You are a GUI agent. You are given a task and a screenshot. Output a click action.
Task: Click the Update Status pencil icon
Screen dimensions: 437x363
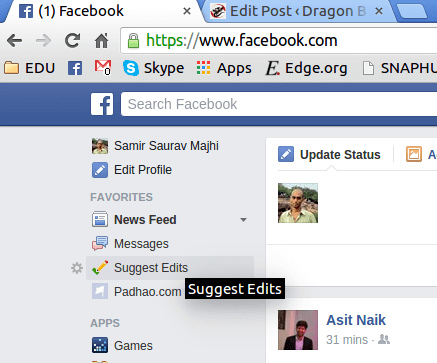286,154
